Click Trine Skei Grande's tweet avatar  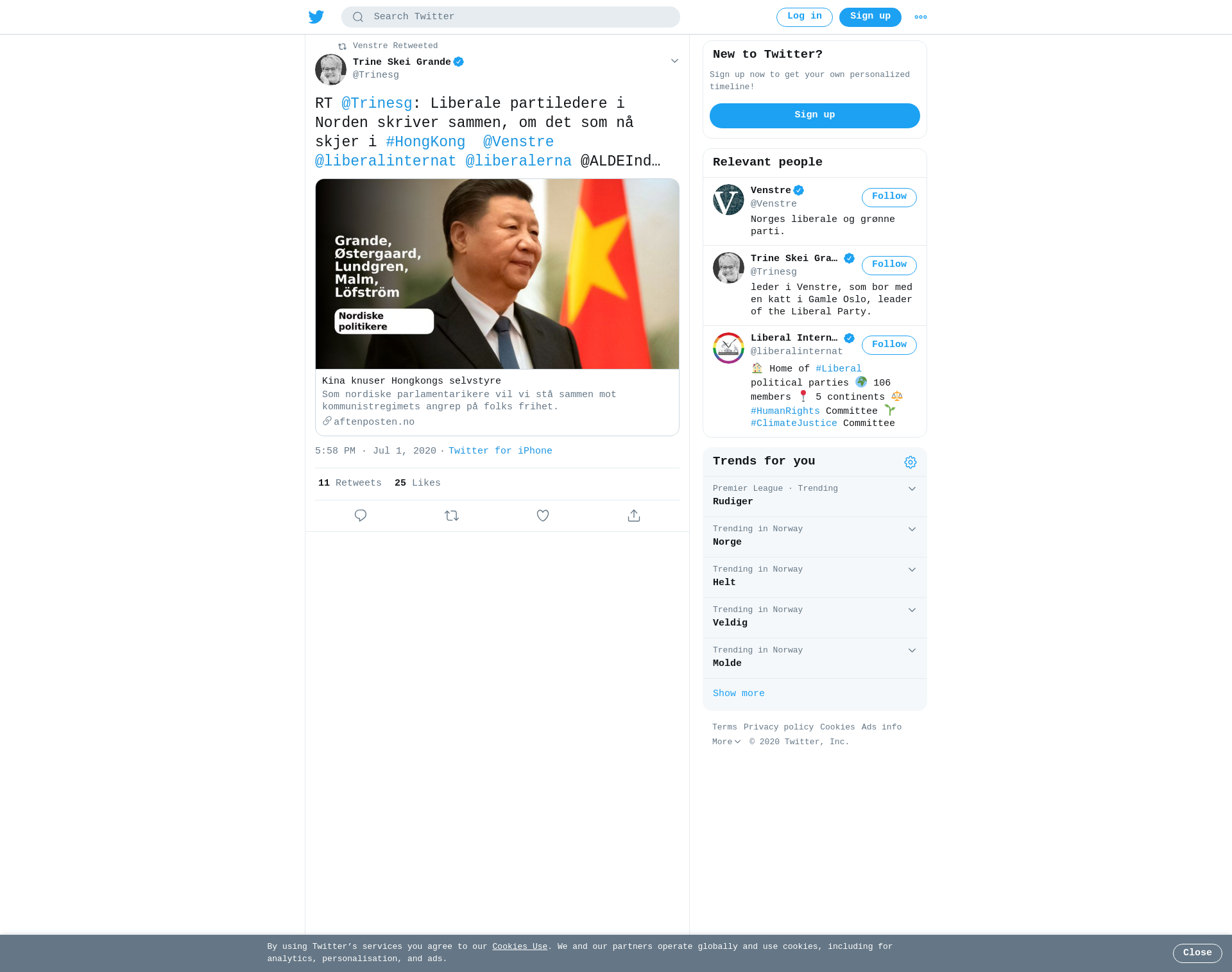[330, 69]
